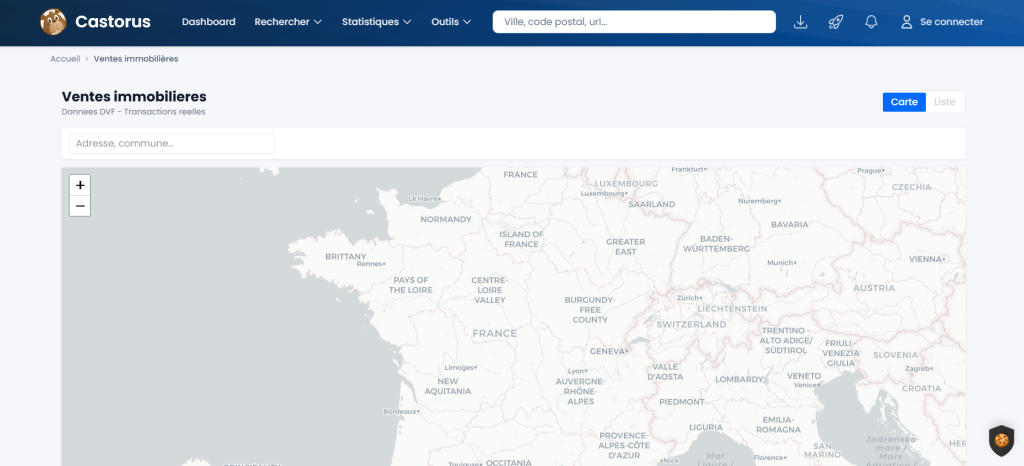Click Lyon on the map
Viewport: 1024px width, 466px height.
coord(577,371)
